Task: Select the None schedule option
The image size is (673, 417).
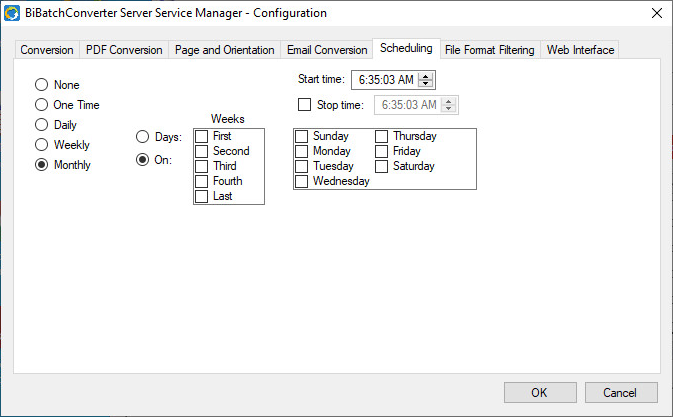Action: coord(42,85)
